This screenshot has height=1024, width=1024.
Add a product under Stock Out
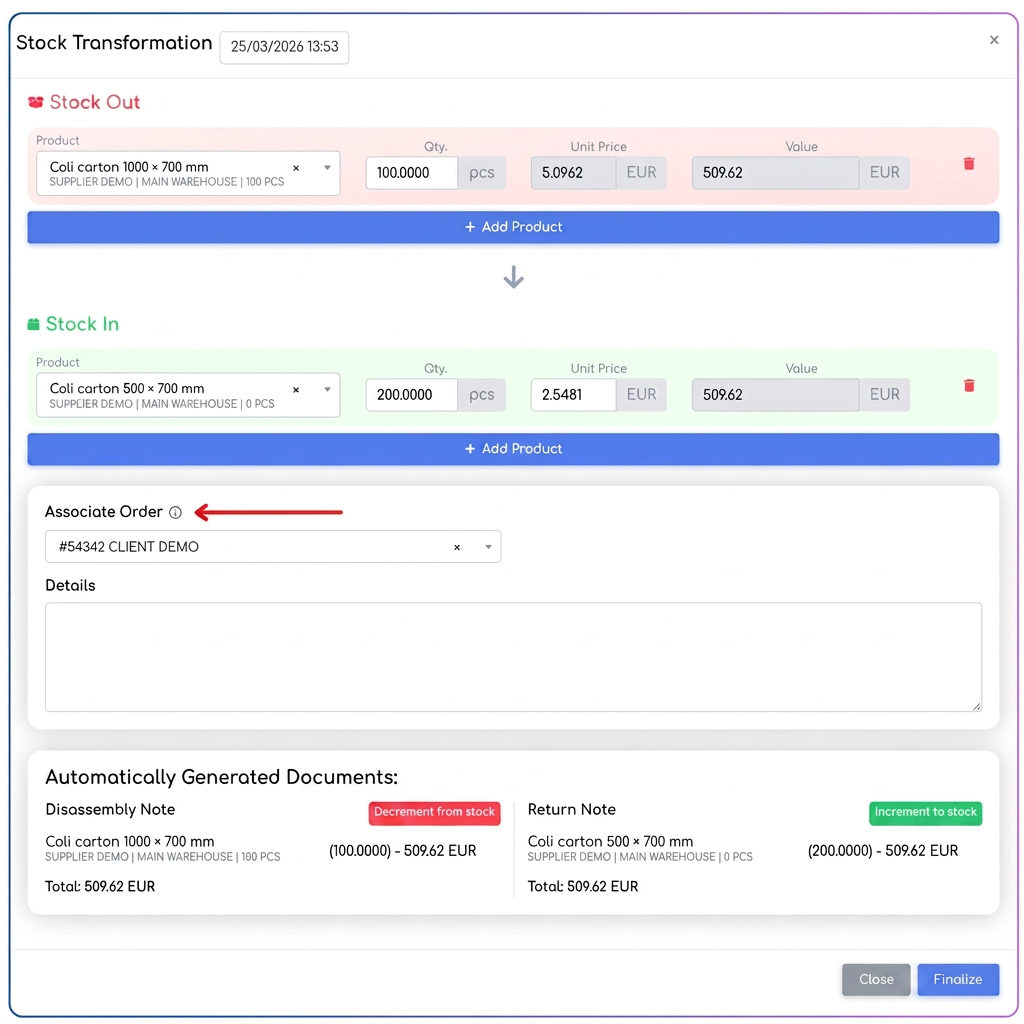click(513, 227)
